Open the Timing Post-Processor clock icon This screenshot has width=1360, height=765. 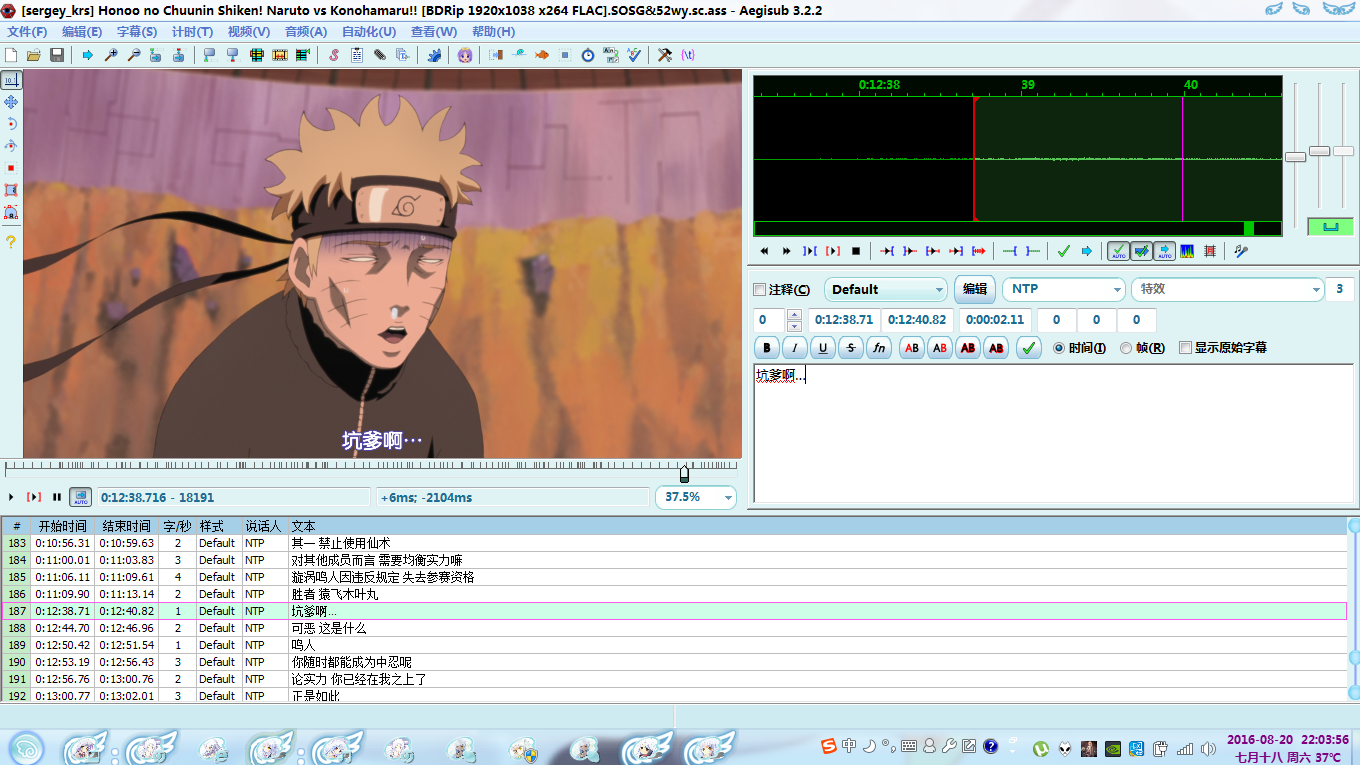point(588,55)
